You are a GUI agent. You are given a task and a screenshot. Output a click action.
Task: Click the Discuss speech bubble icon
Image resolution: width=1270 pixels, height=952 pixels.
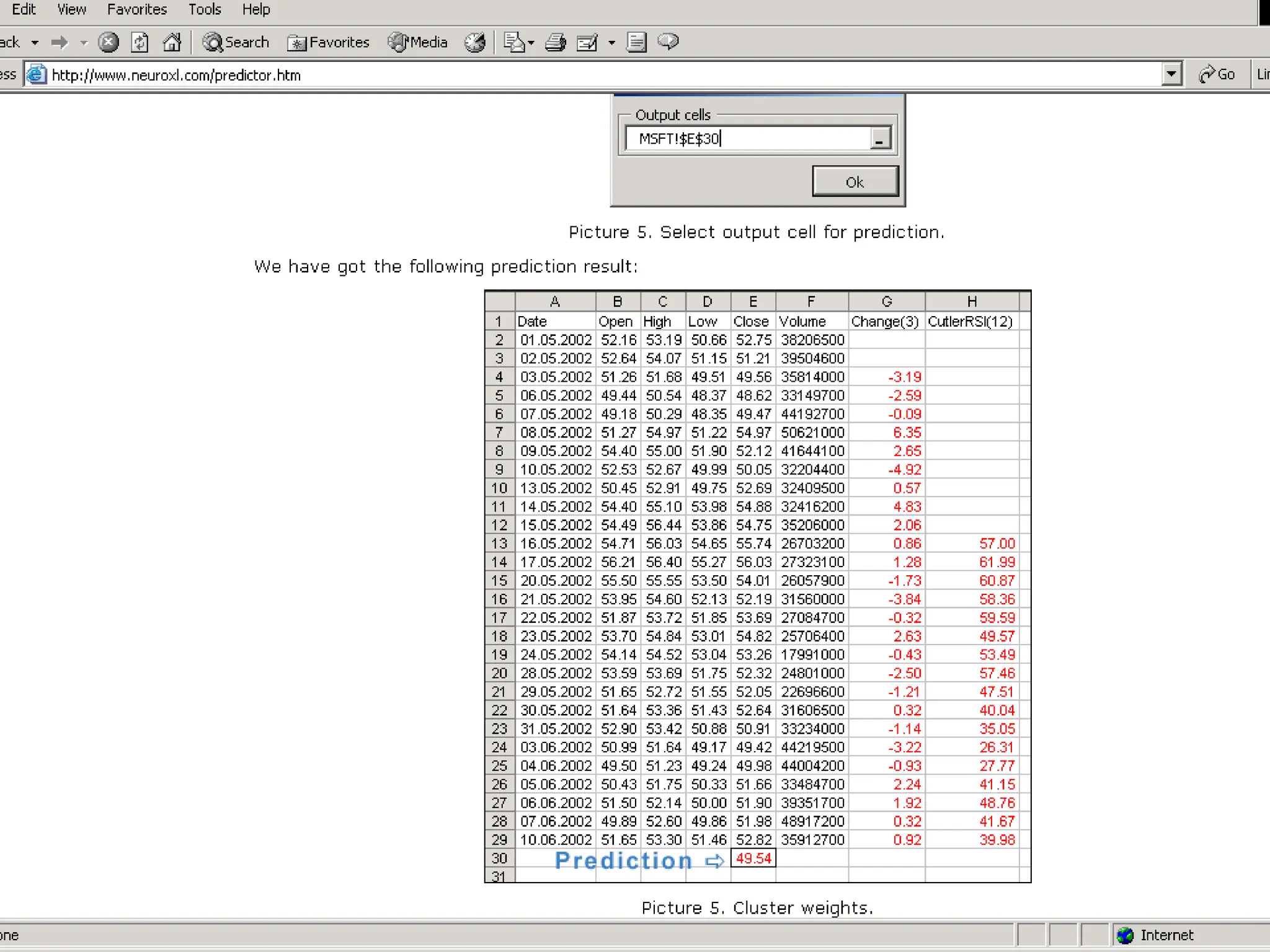click(668, 42)
